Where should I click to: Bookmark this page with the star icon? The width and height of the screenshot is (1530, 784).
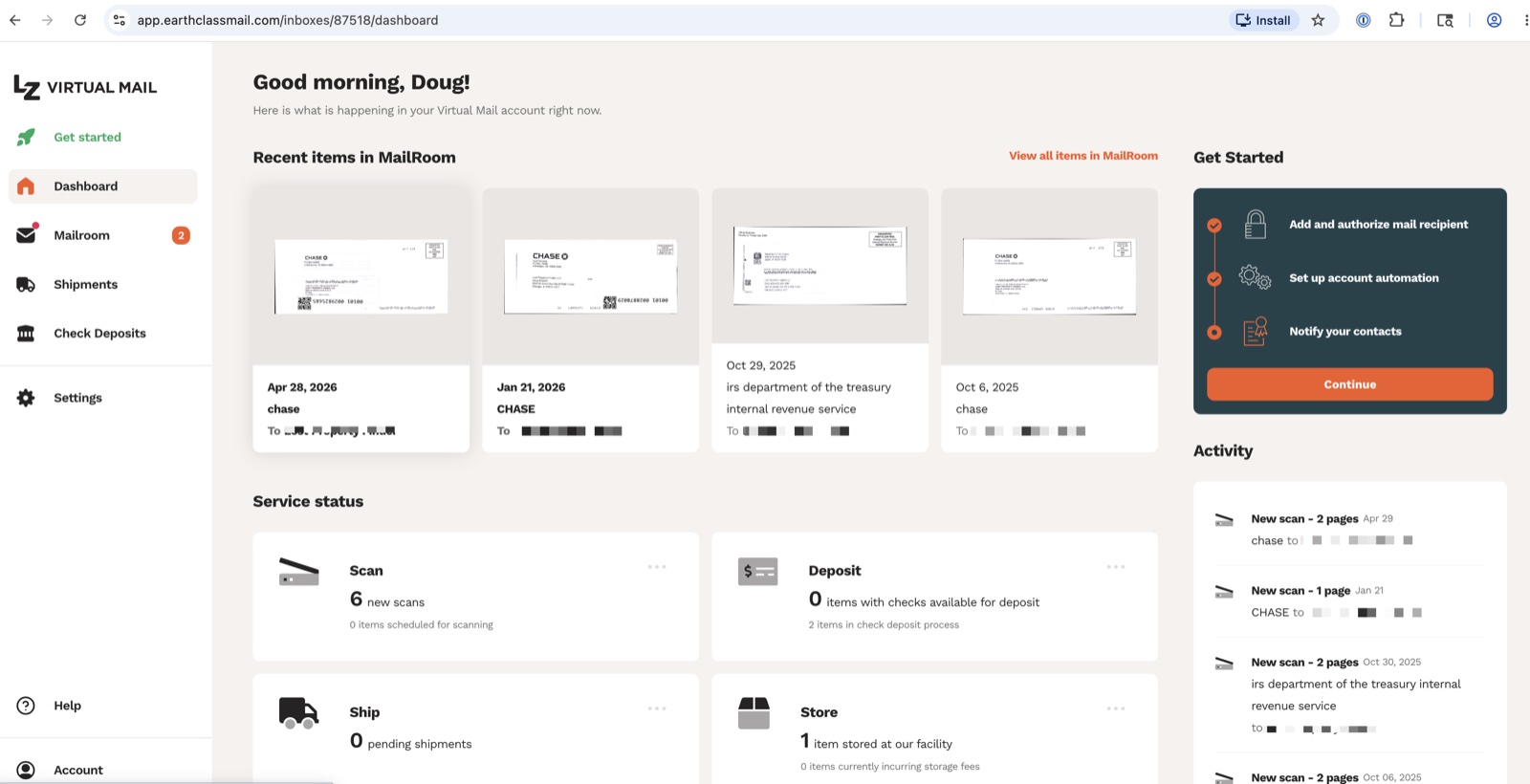[1318, 20]
